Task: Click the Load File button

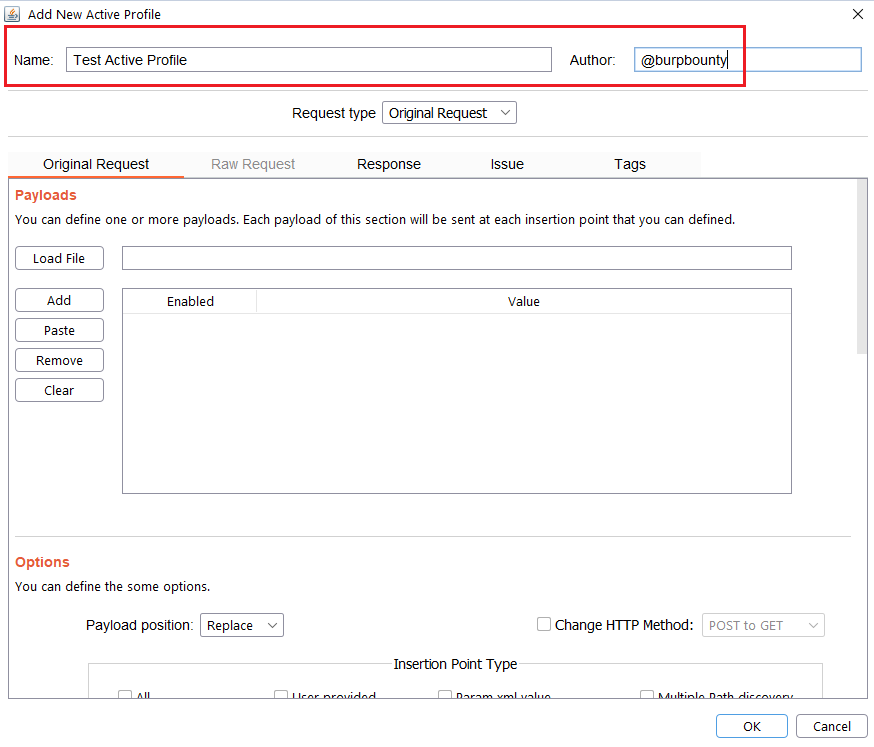Action: click(59, 258)
